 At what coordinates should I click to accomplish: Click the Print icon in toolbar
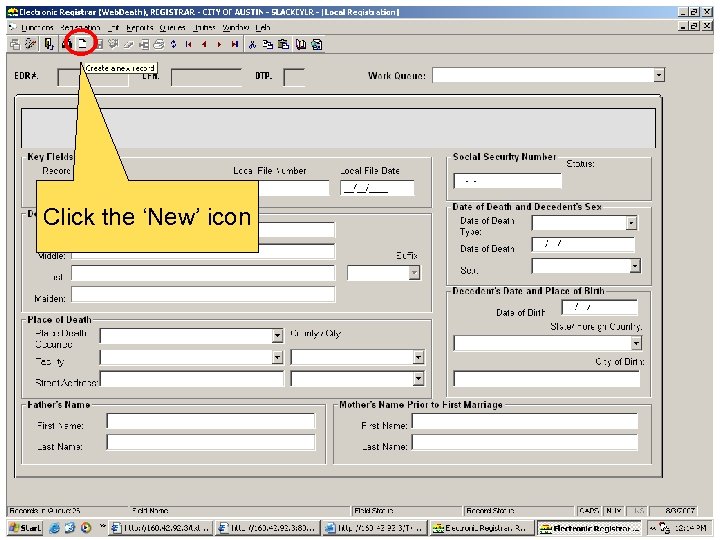point(159,44)
